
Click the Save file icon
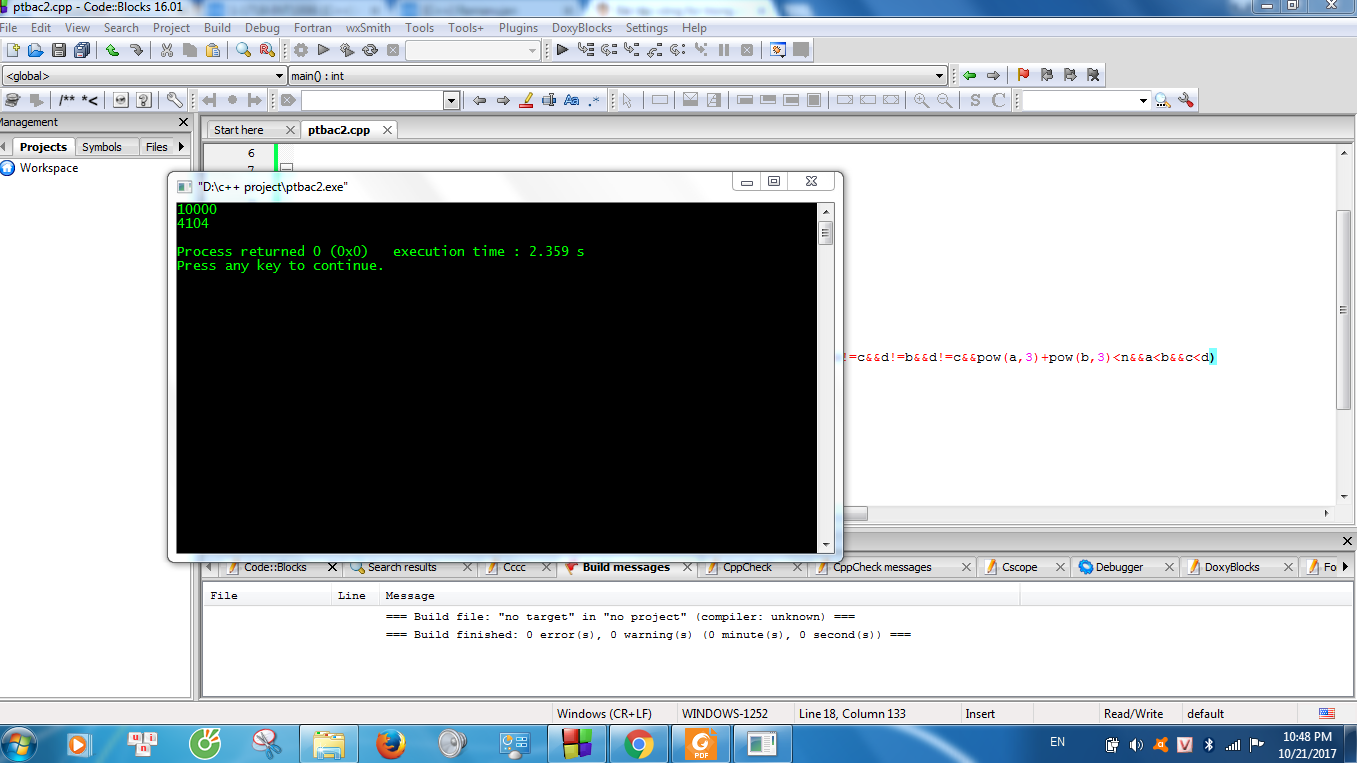point(58,50)
